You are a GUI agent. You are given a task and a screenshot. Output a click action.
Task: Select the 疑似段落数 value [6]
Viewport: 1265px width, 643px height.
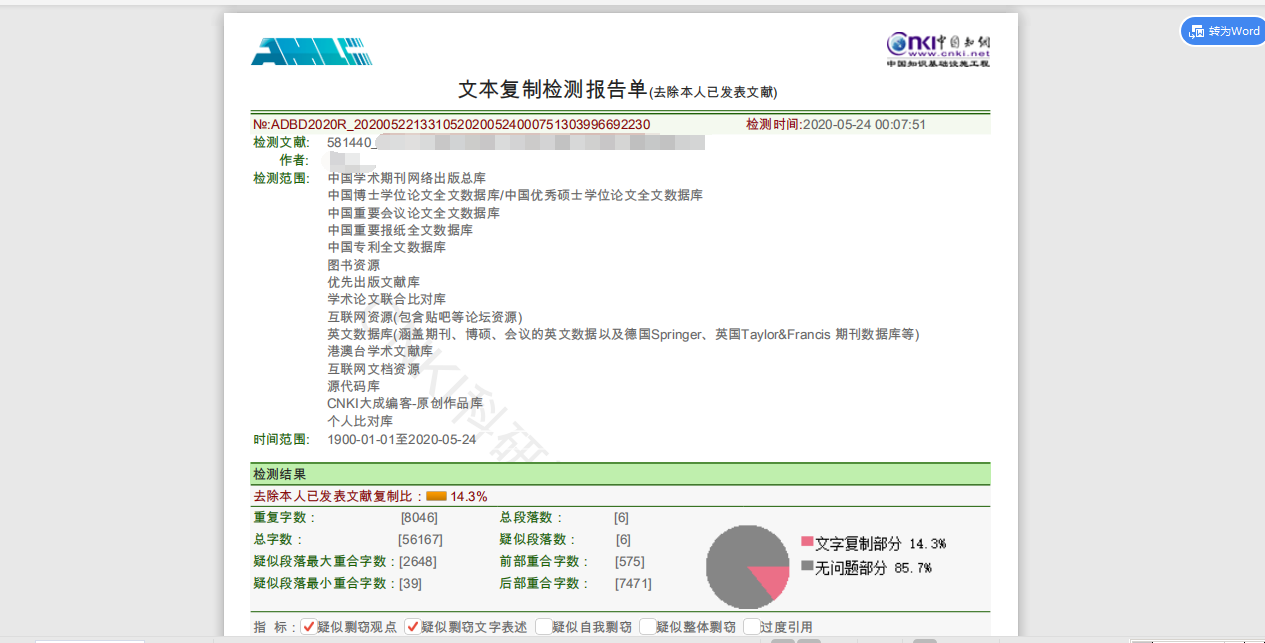(x=624, y=539)
